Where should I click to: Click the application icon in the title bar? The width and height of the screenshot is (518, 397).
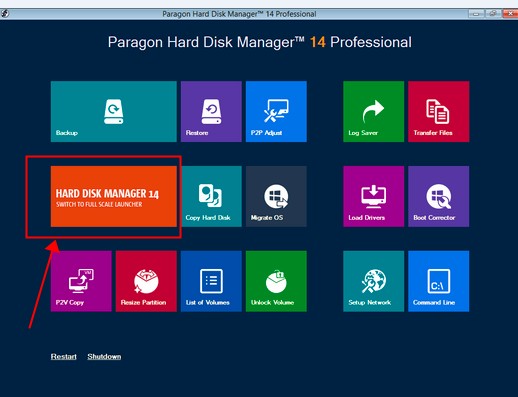[x=5, y=14]
